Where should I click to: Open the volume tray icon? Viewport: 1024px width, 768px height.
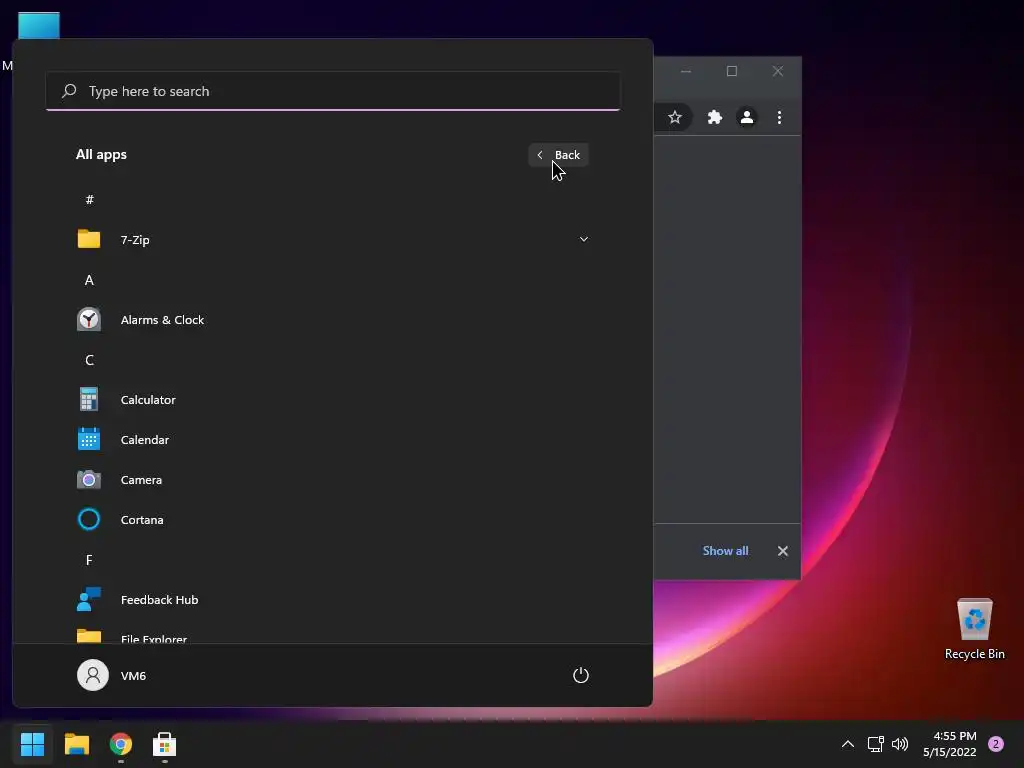(x=900, y=744)
